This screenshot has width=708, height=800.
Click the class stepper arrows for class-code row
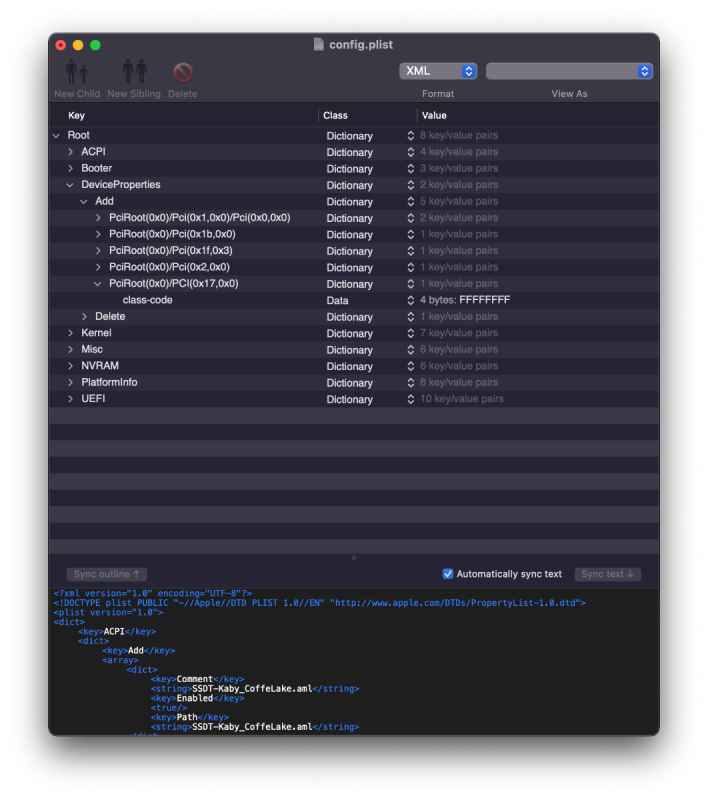[x=410, y=300]
